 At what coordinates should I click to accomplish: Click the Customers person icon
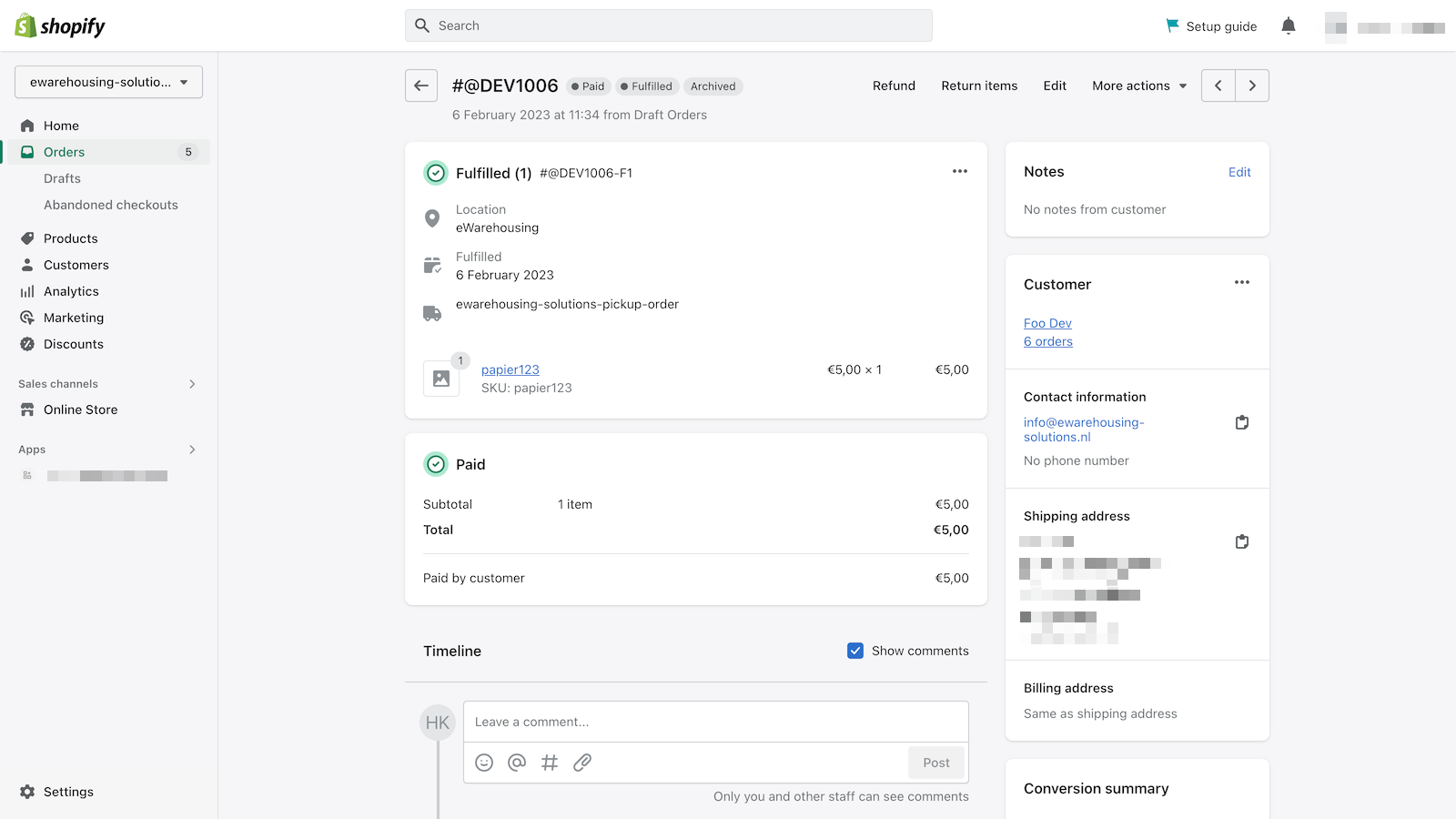pos(27,265)
